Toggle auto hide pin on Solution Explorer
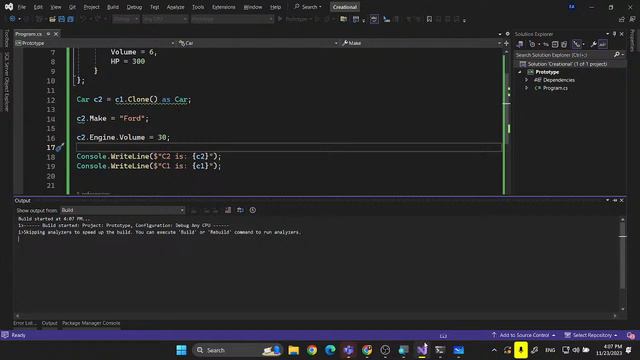 click(x=614, y=34)
